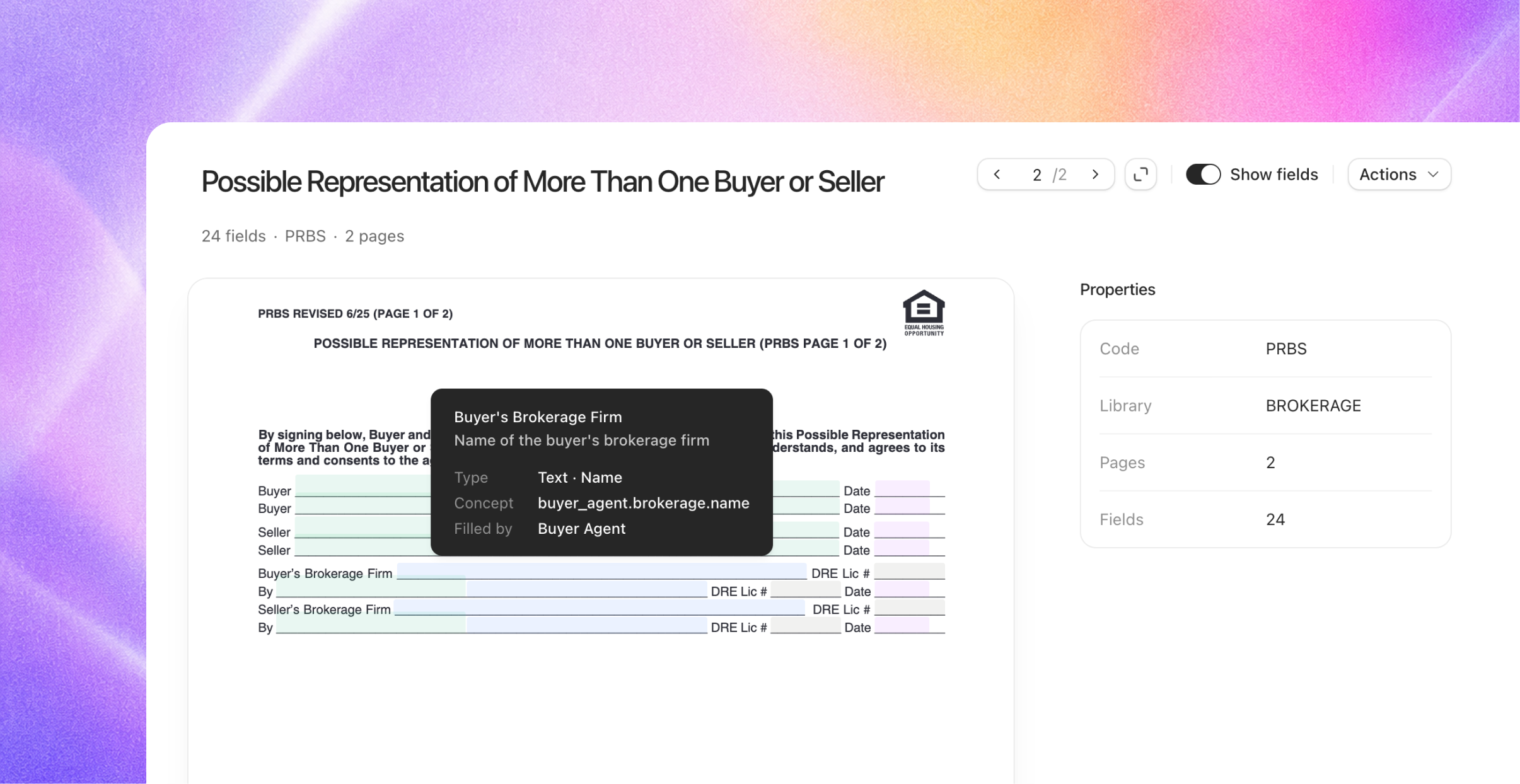Click the Properties panel heading
The image size is (1520, 784).
coord(1117,289)
